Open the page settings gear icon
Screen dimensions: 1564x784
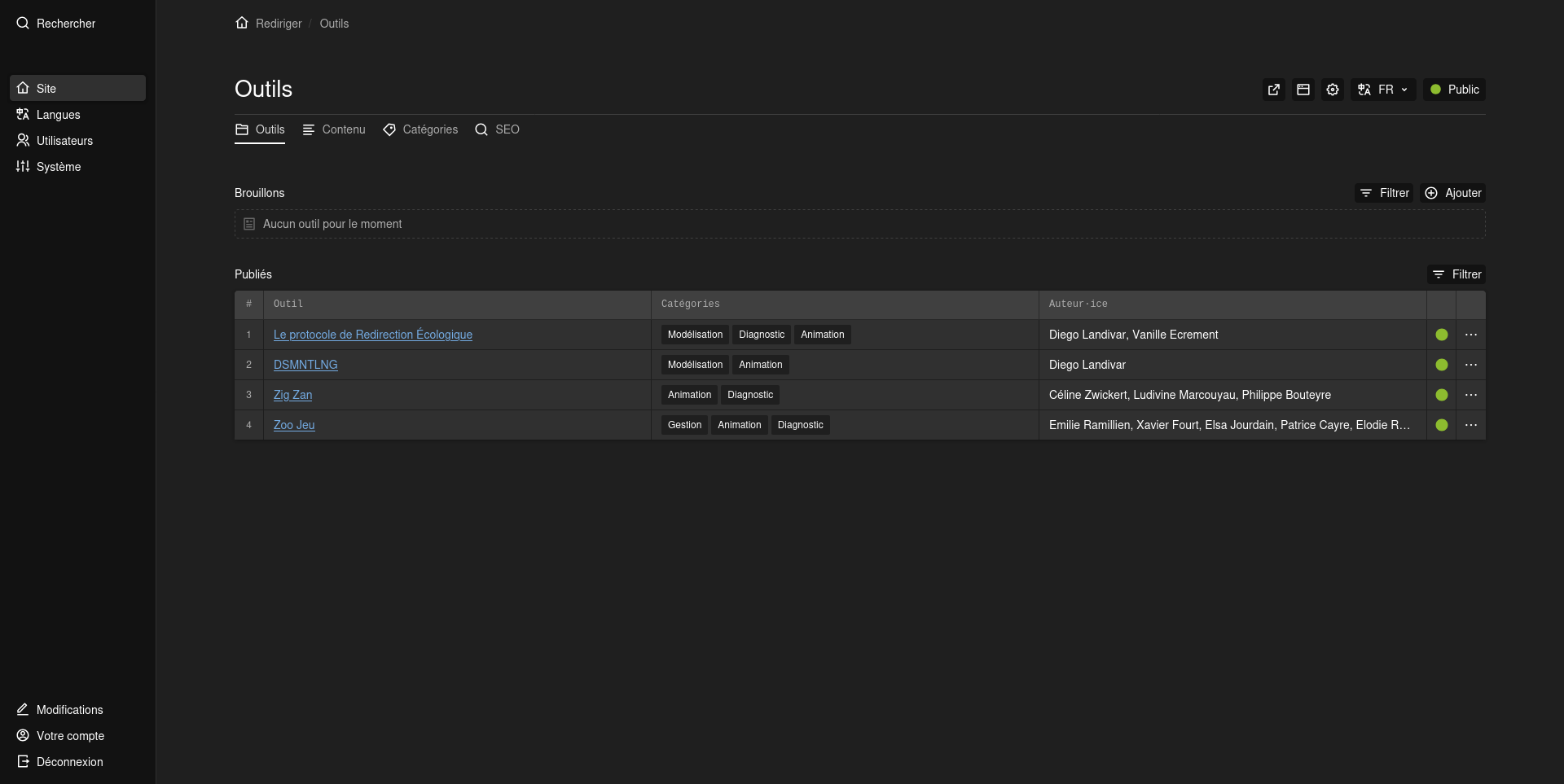pyautogui.click(x=1333, y=90)
